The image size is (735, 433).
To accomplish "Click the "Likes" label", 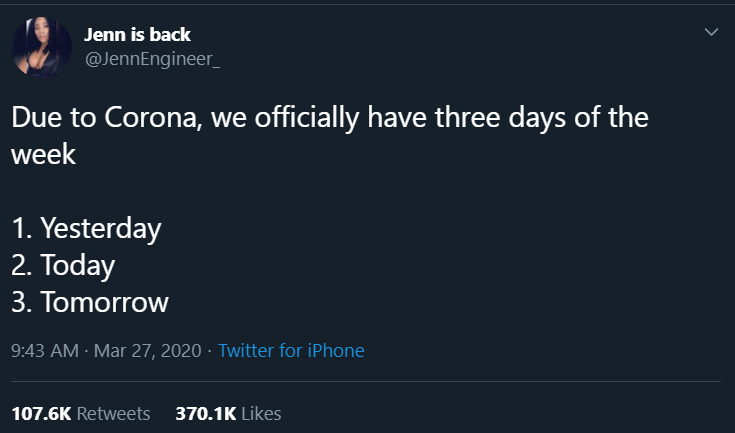I will coord(261,413).
